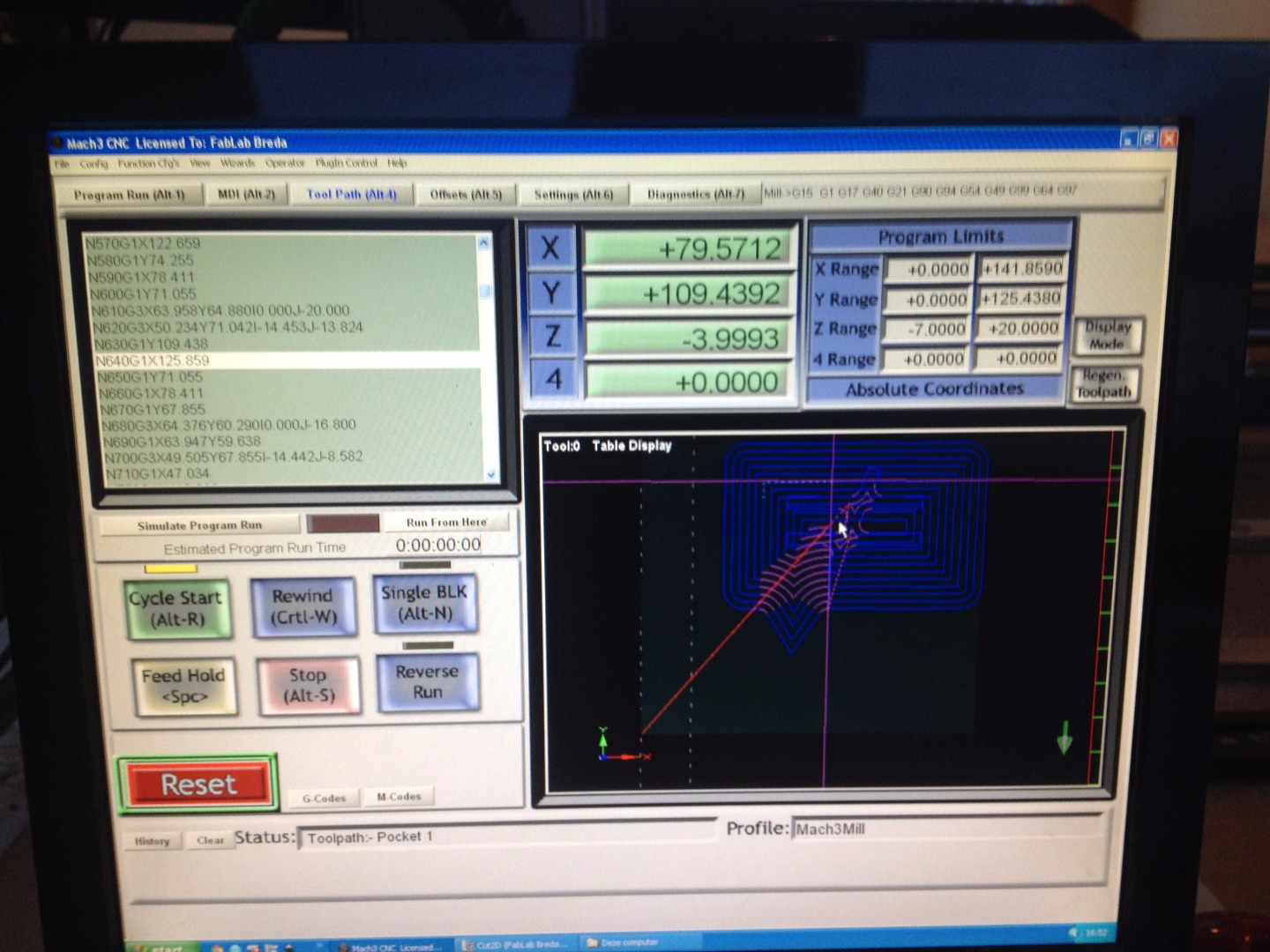Click the Display Mode button
This screenshot has height=952, width=1270.
pos(1108,335)
